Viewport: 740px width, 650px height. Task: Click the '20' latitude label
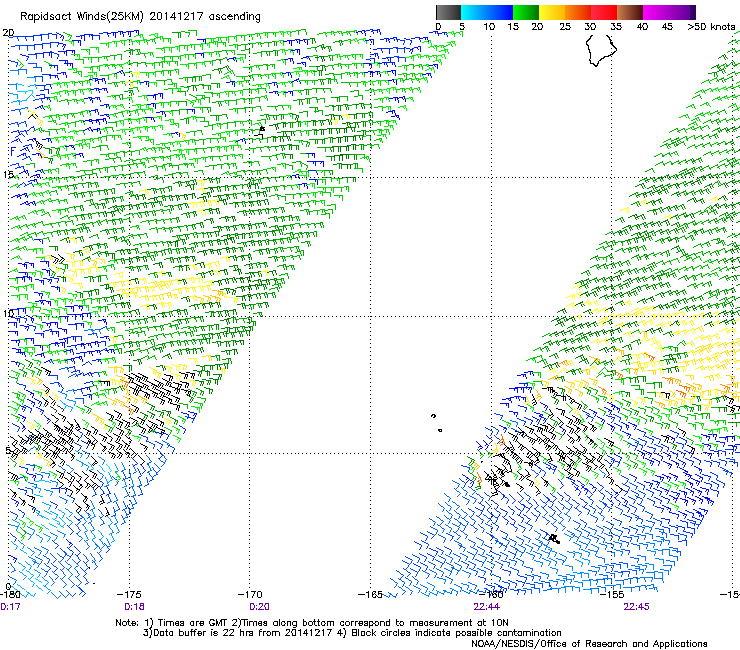coord(8,33)
